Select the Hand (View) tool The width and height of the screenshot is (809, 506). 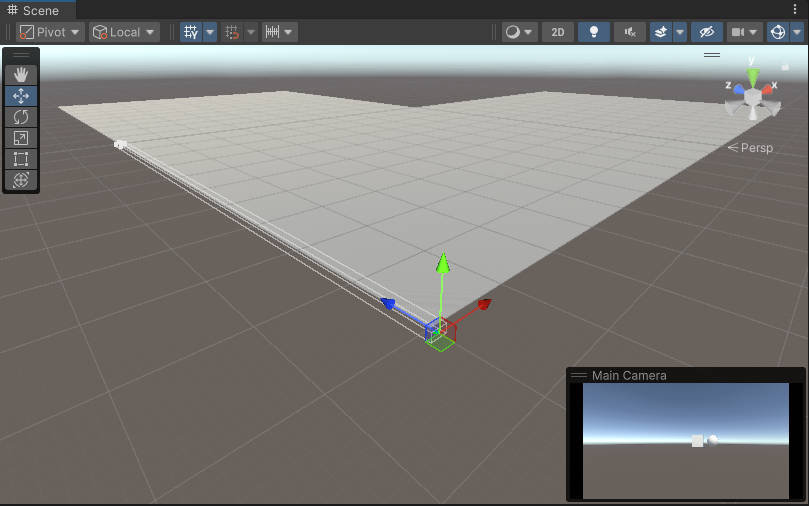(21, 75)
